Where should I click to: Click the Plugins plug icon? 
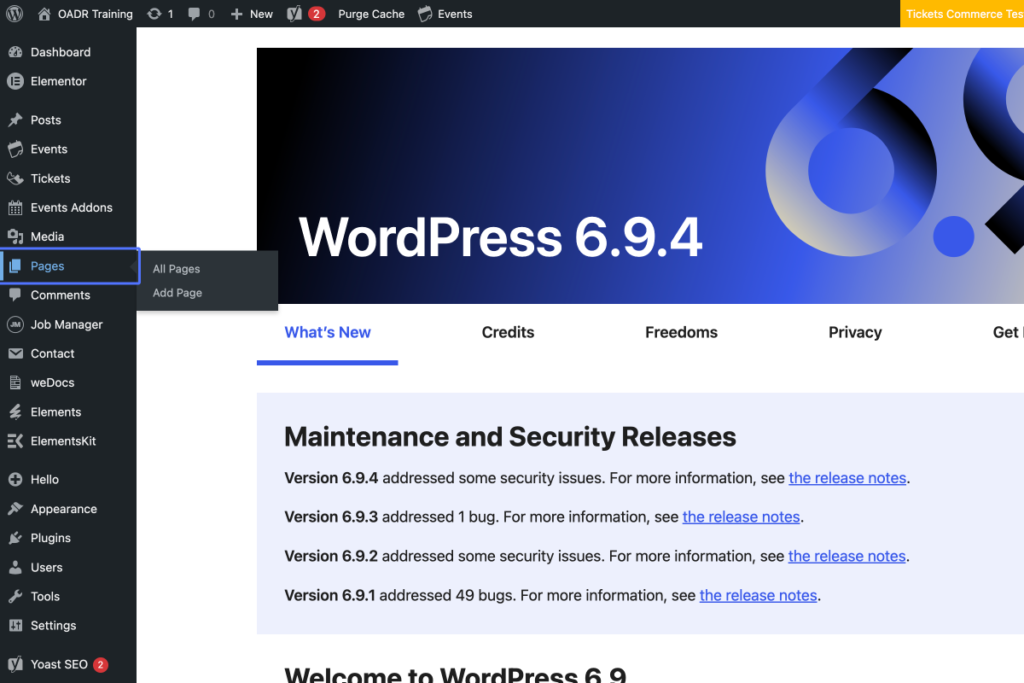16,538
